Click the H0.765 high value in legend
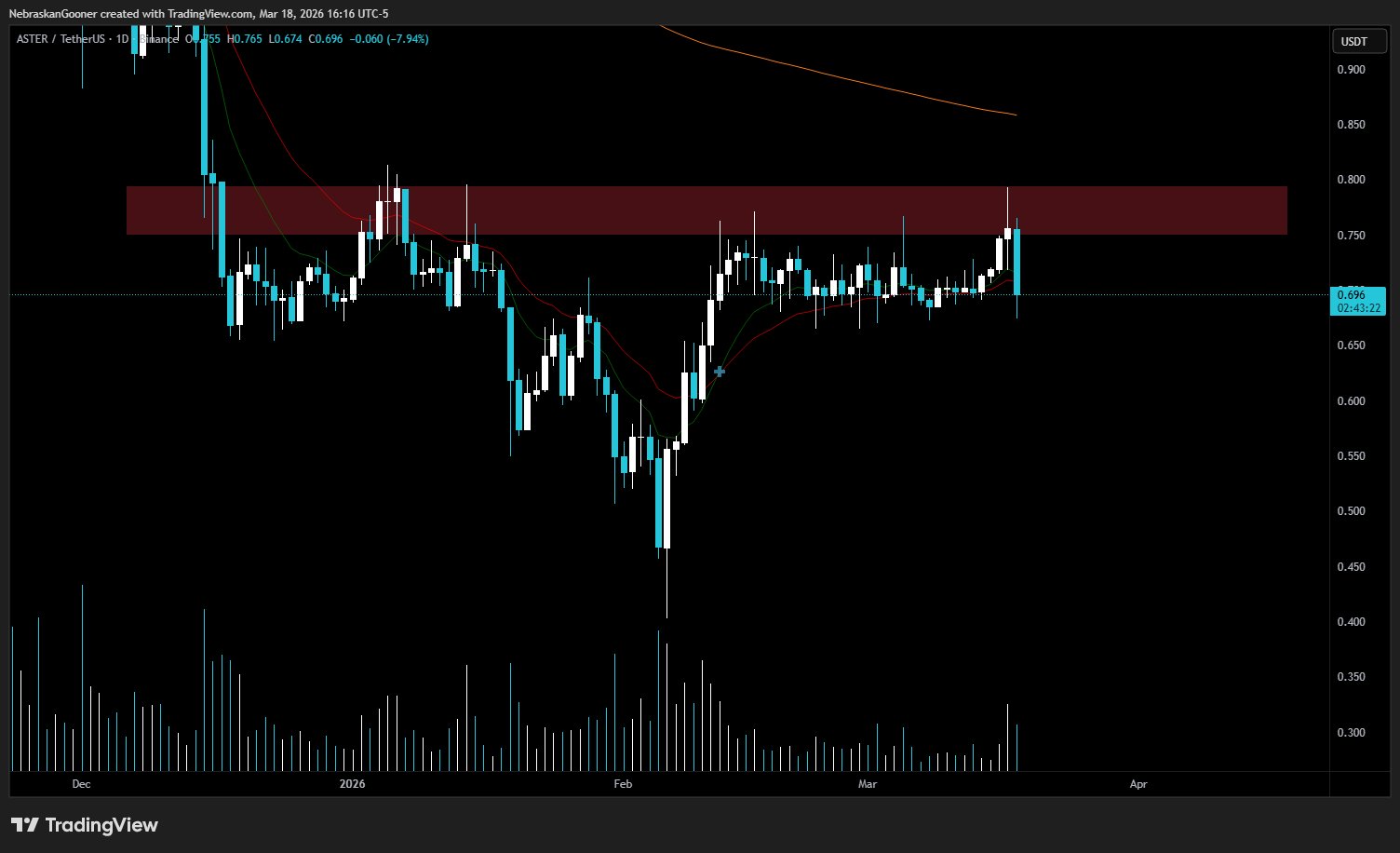This screenshot has width=1400, height=853. 245,39
